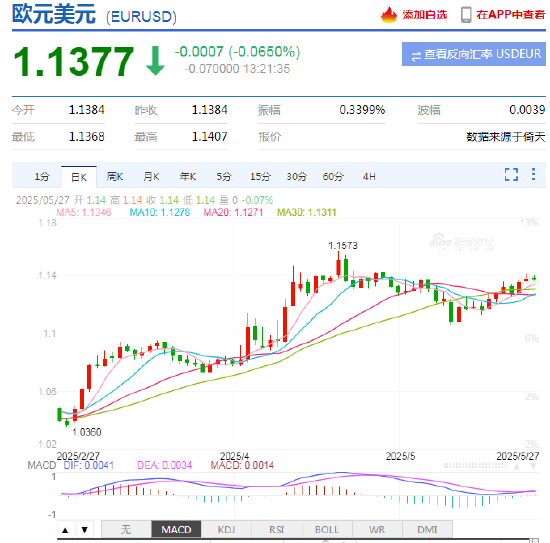Switch to the 年K chart tab
Image resolution: width=550 pixels, height=543 pixels.
[x=188, y=176]
